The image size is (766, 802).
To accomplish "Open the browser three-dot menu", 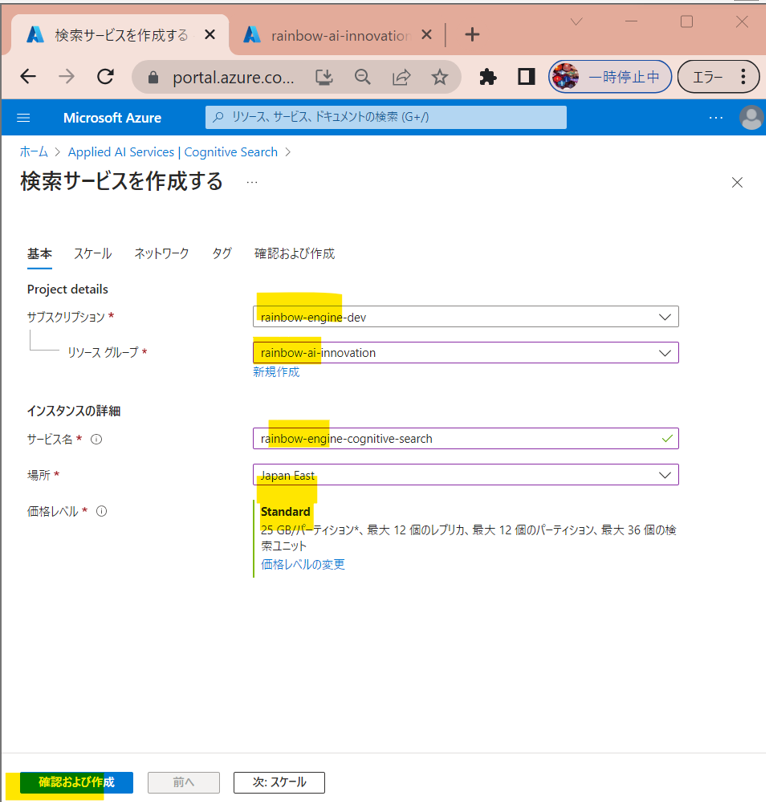I will (x=743, y=77).
